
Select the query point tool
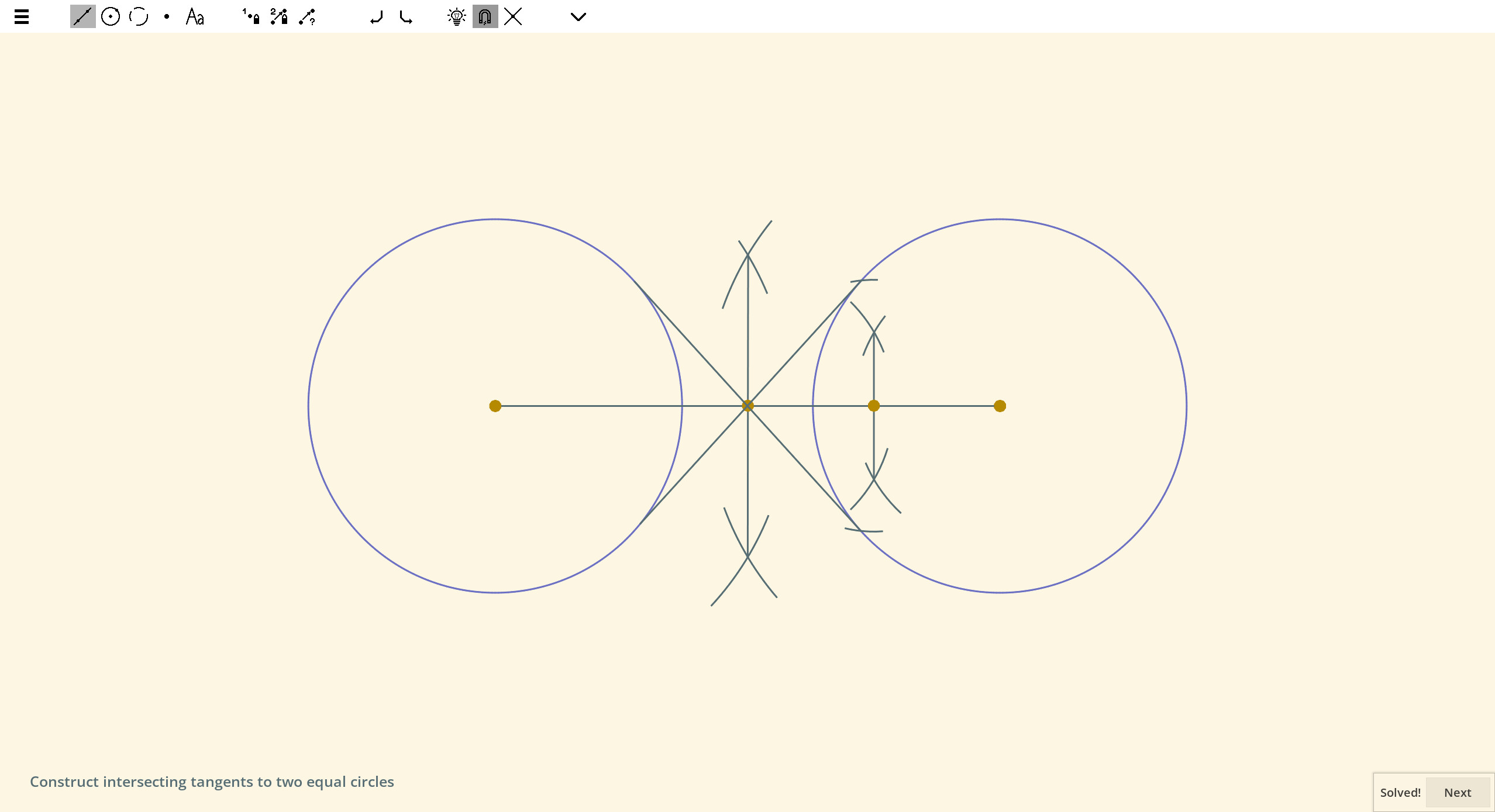click(306, 16)
